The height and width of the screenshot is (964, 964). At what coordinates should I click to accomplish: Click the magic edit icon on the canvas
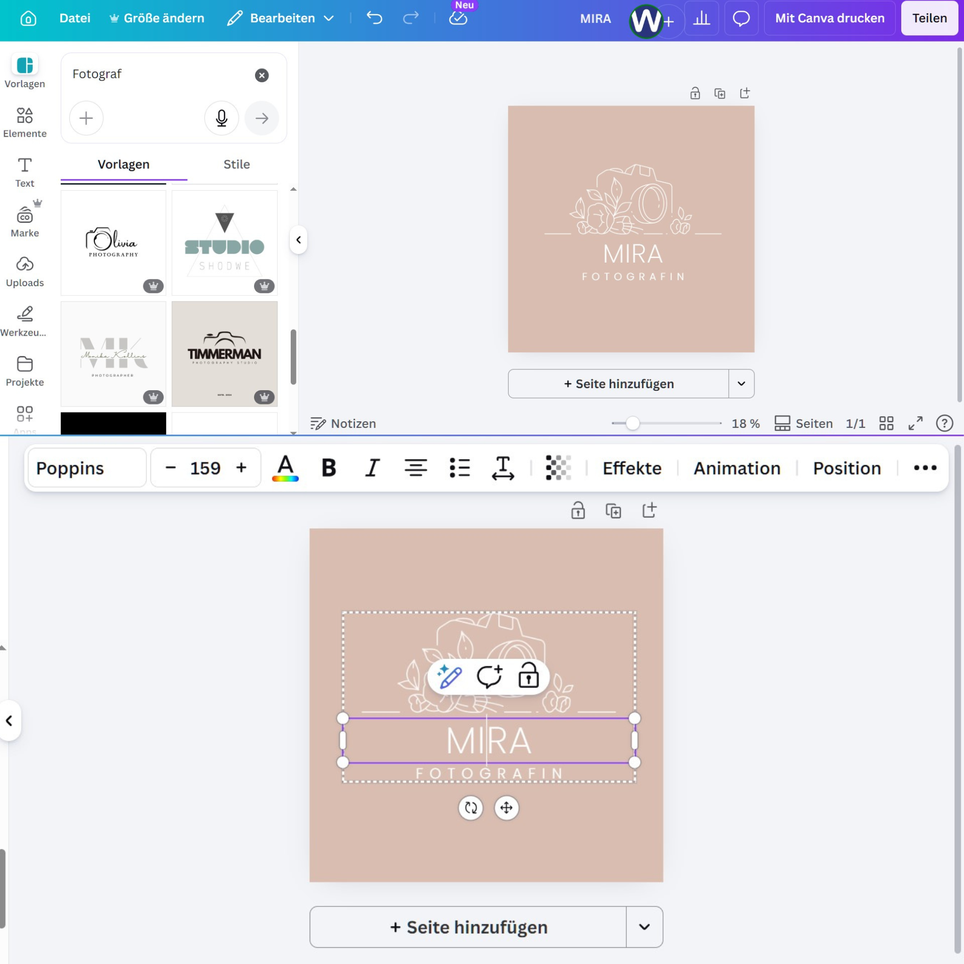click(x=450, y=676)
